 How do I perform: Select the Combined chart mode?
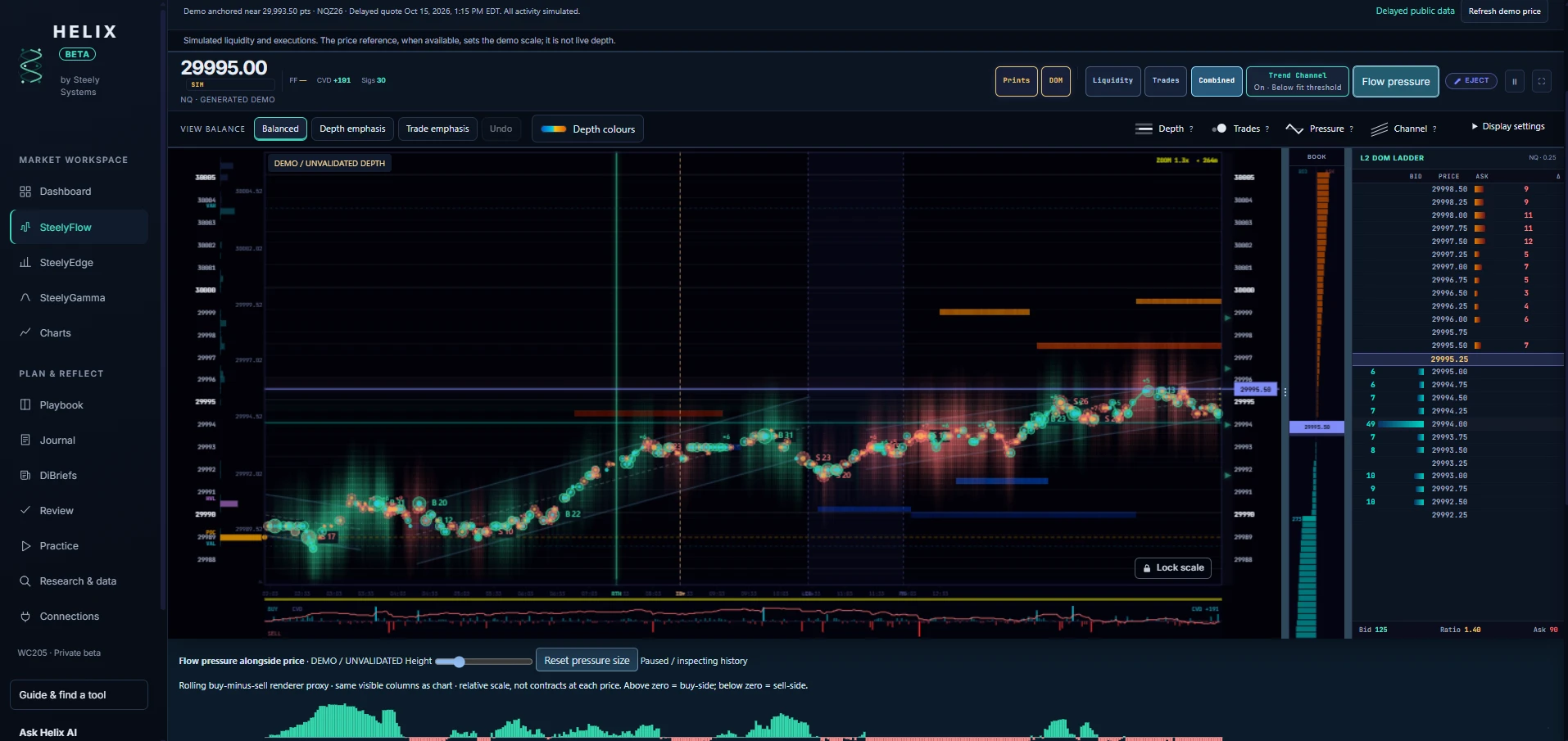pyautogui.click(x=1217, y=81)
